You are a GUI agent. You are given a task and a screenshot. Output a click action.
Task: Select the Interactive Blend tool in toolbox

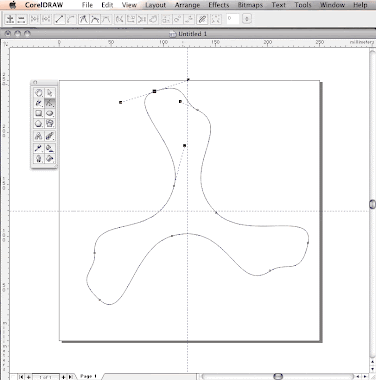(50, 136)
